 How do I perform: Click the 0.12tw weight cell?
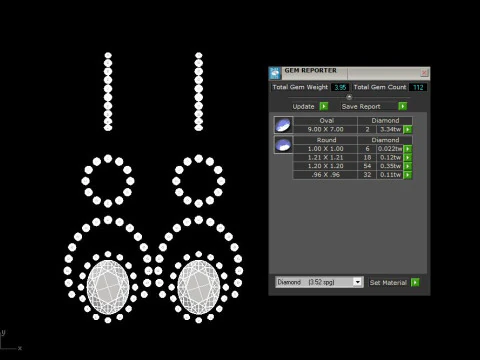(390, 157)
